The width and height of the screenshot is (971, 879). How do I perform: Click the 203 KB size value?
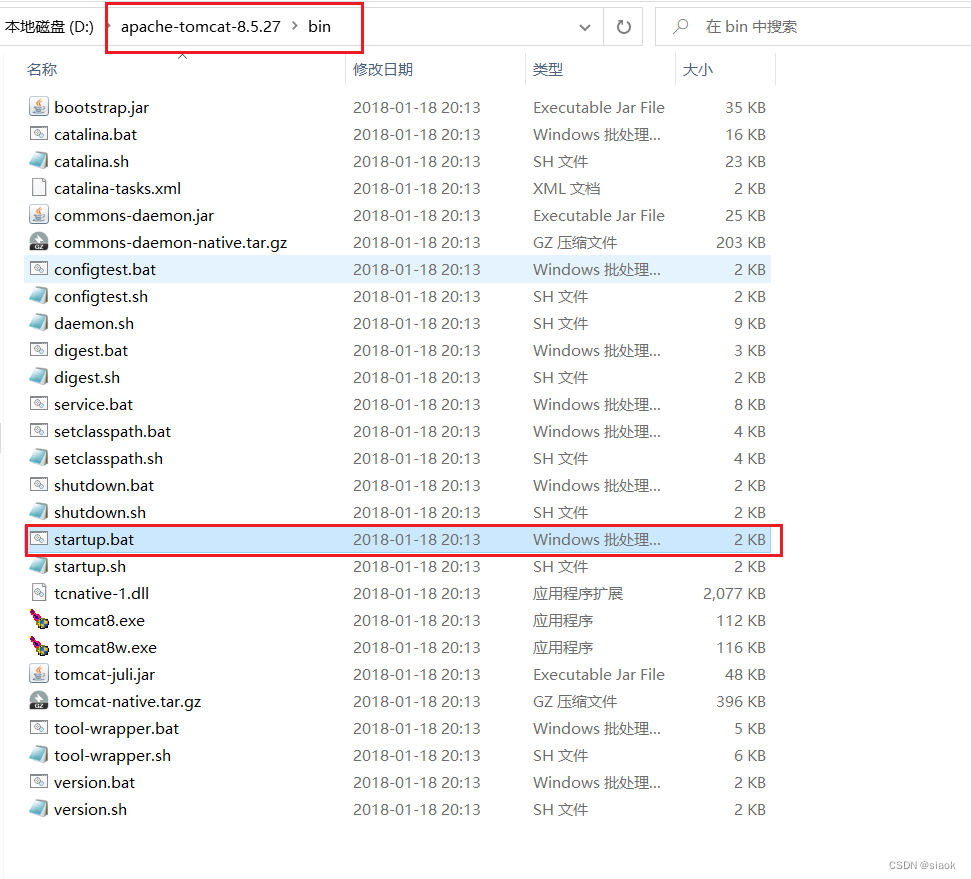click(741, 243)
